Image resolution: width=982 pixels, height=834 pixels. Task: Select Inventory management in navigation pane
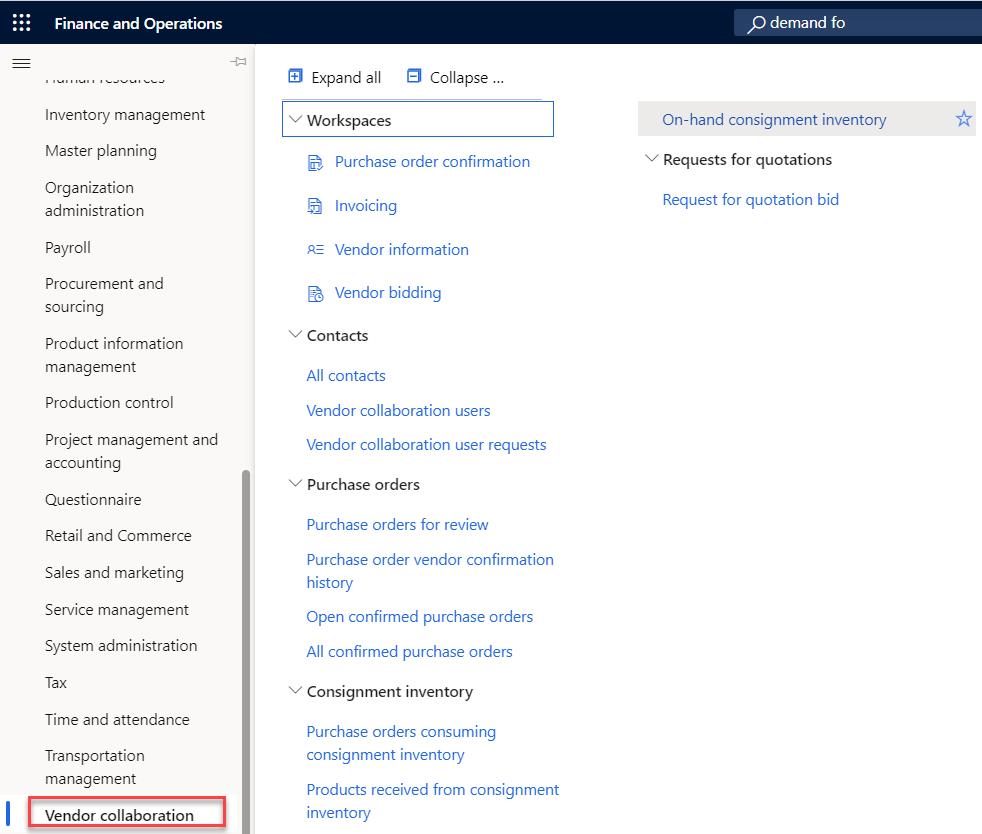pos(125,115)
